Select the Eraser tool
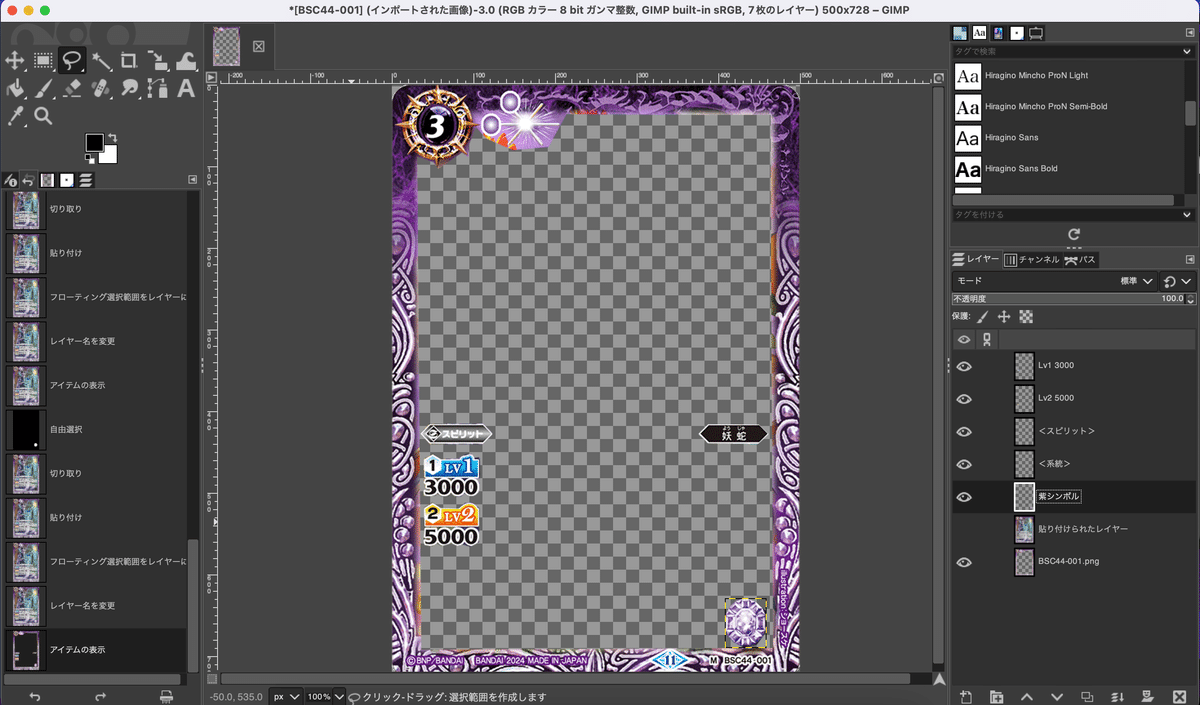This screenshot has width=1200, height=705. tap(72, 89)
